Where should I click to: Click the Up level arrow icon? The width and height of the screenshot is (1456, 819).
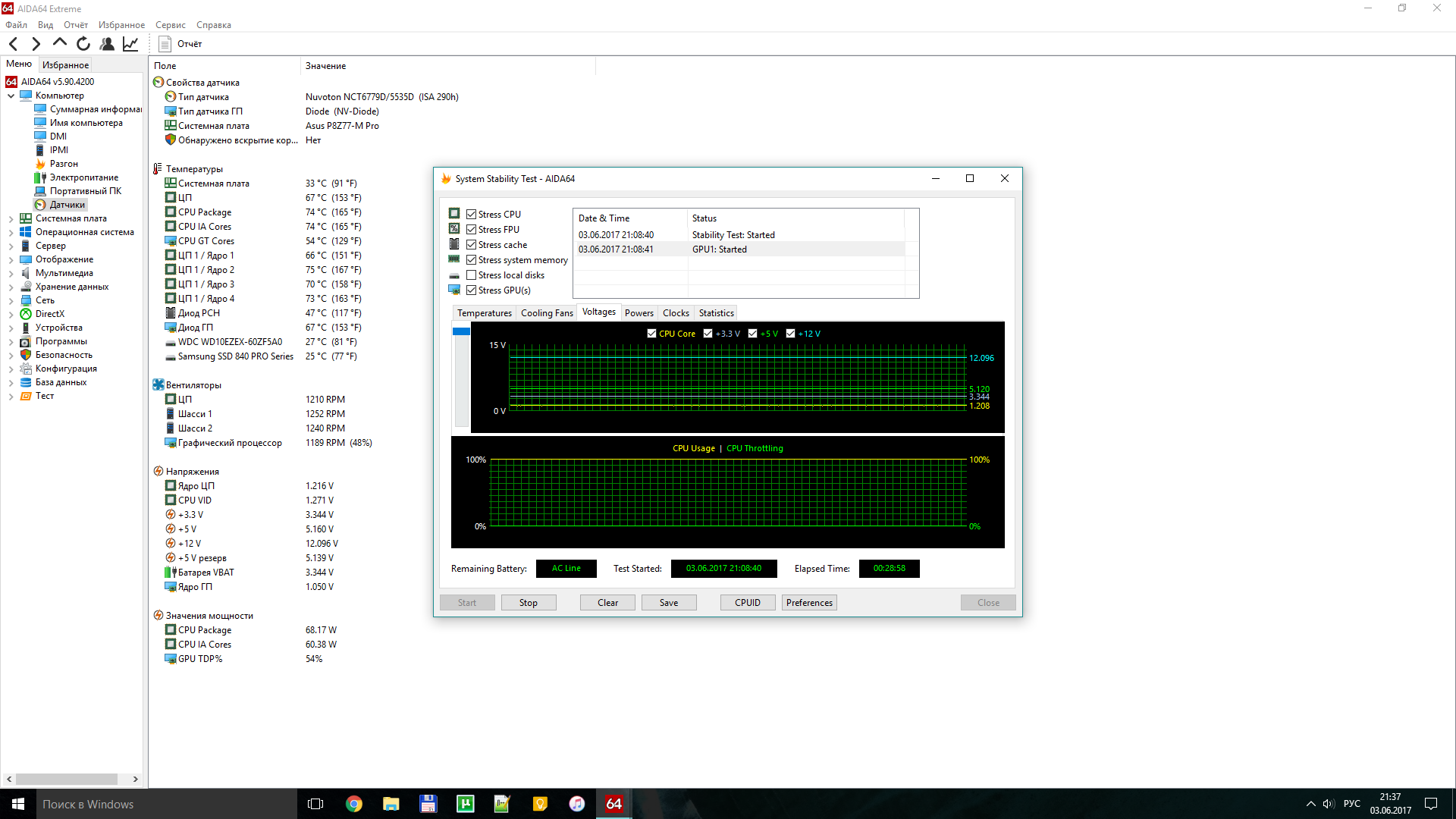pos(60,43)
